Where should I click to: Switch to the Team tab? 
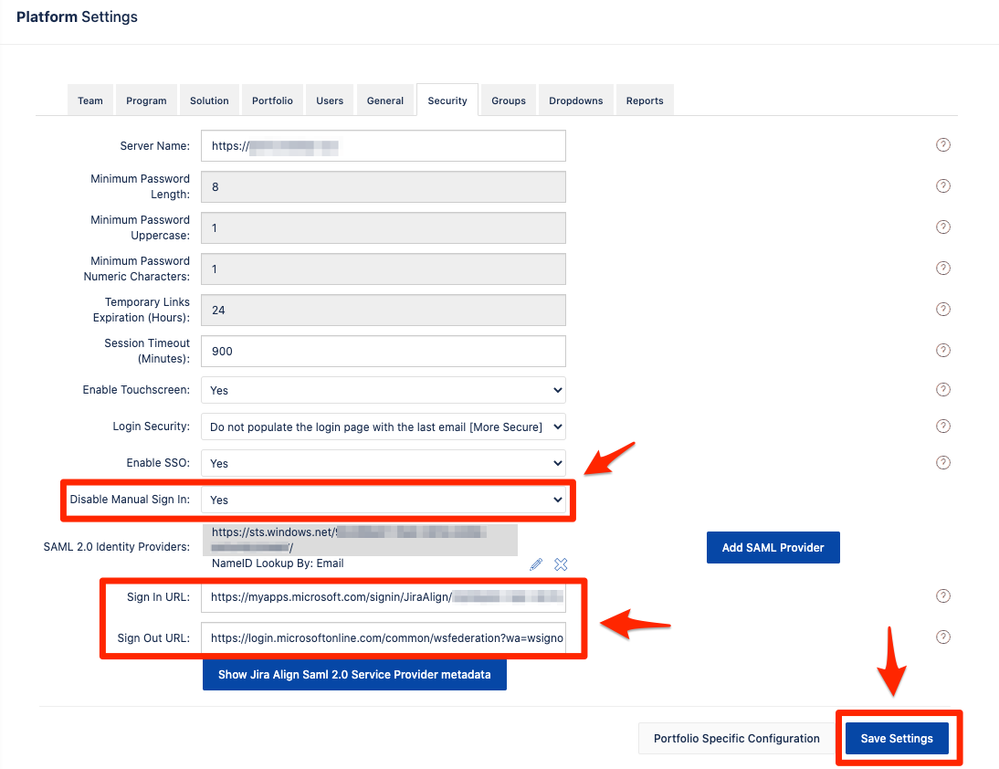click(90, 101)
